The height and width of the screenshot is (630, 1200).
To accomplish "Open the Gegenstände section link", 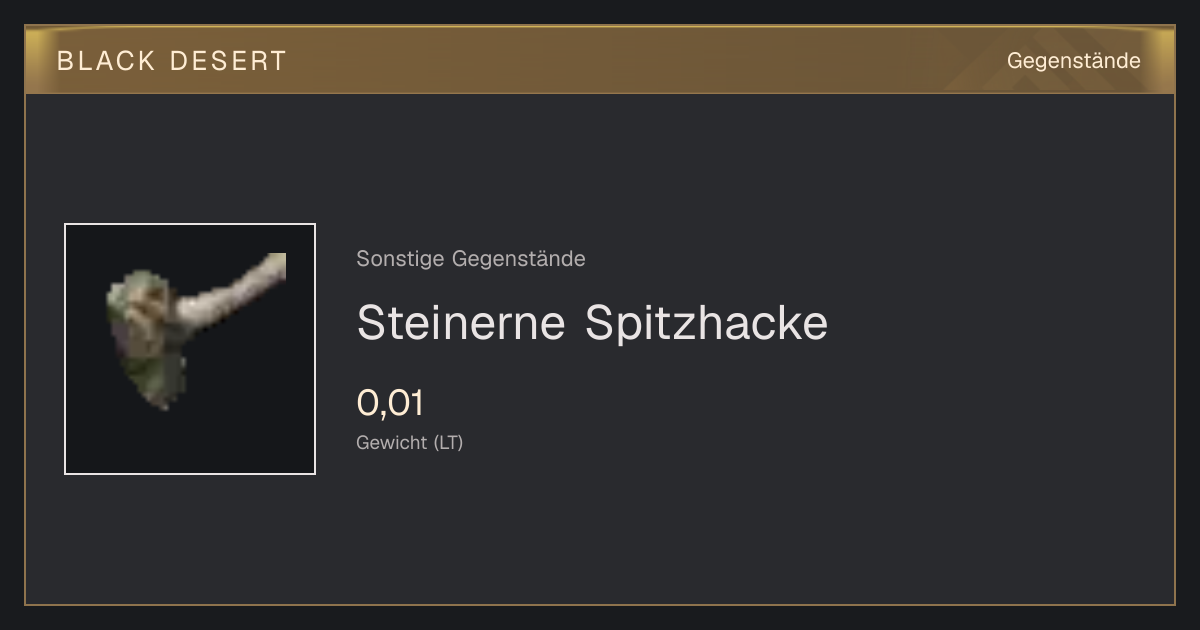I will (1073, 61).
